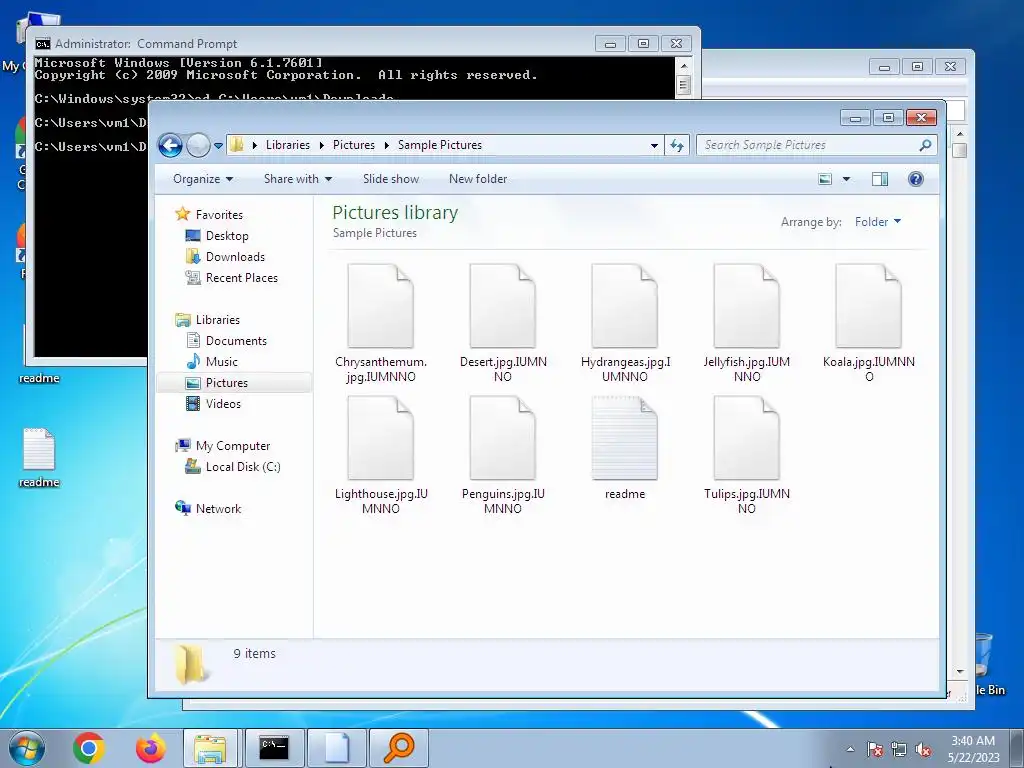The width and height of the screenshot is (1024, 768).
Task: Open Documents library in navigation pane
Action: click(x=236, y=341)
